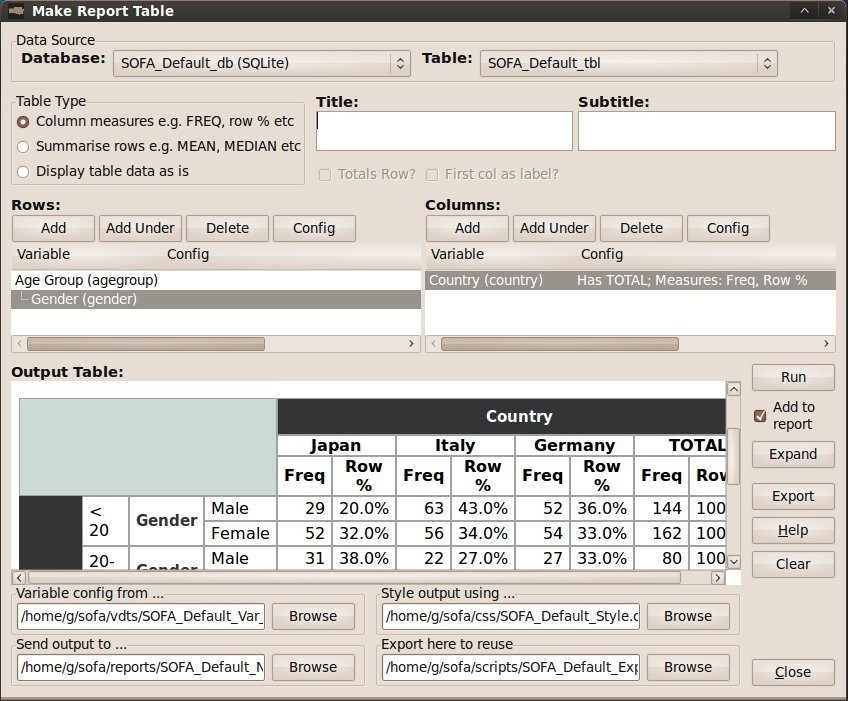Open the Table dropdown

coord(628,63)
